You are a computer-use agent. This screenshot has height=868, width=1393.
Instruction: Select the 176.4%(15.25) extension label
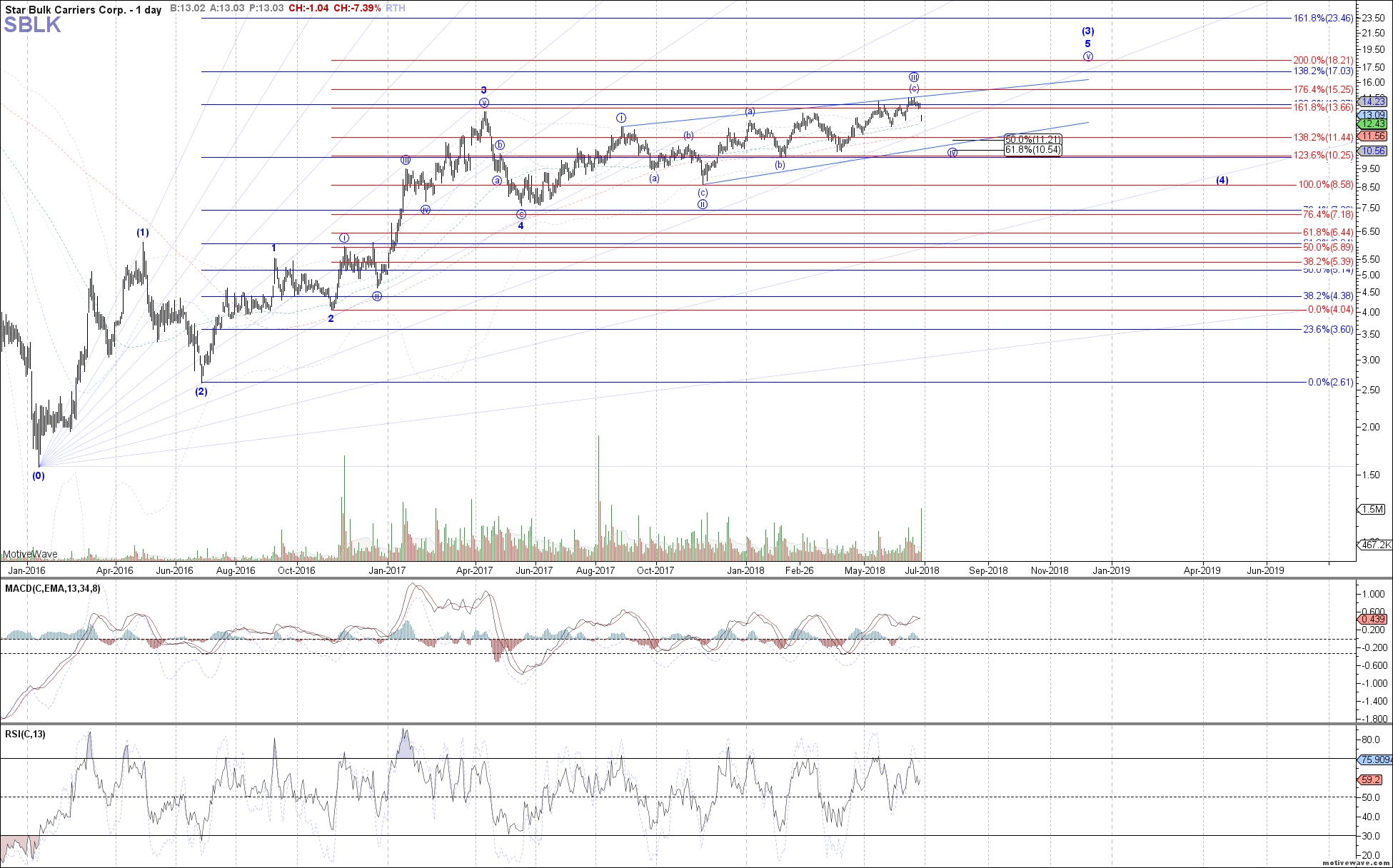tap(1323, 89)
